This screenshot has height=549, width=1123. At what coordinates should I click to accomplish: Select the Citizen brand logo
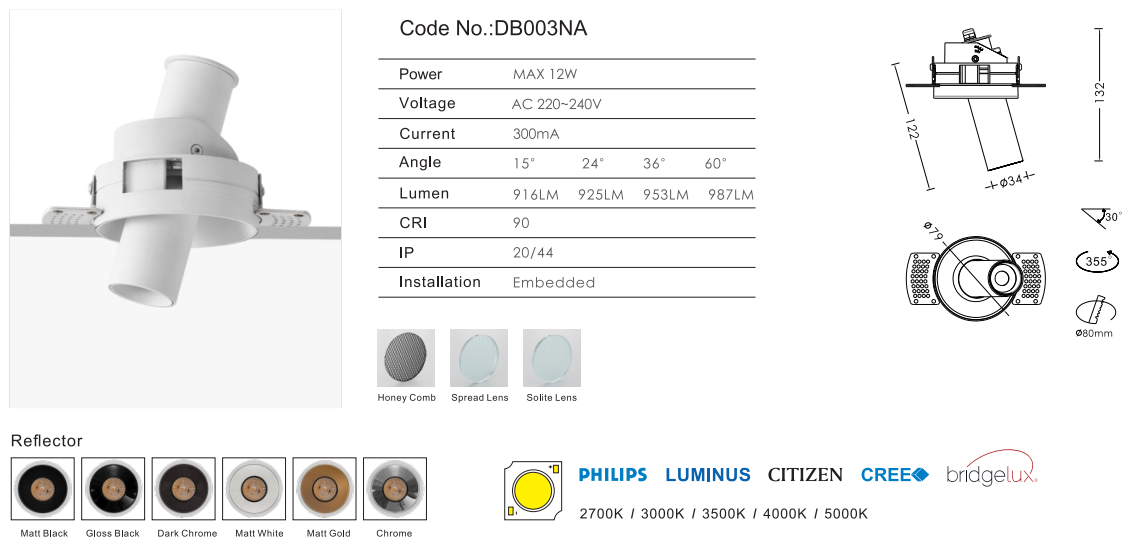tap(805, 475)
